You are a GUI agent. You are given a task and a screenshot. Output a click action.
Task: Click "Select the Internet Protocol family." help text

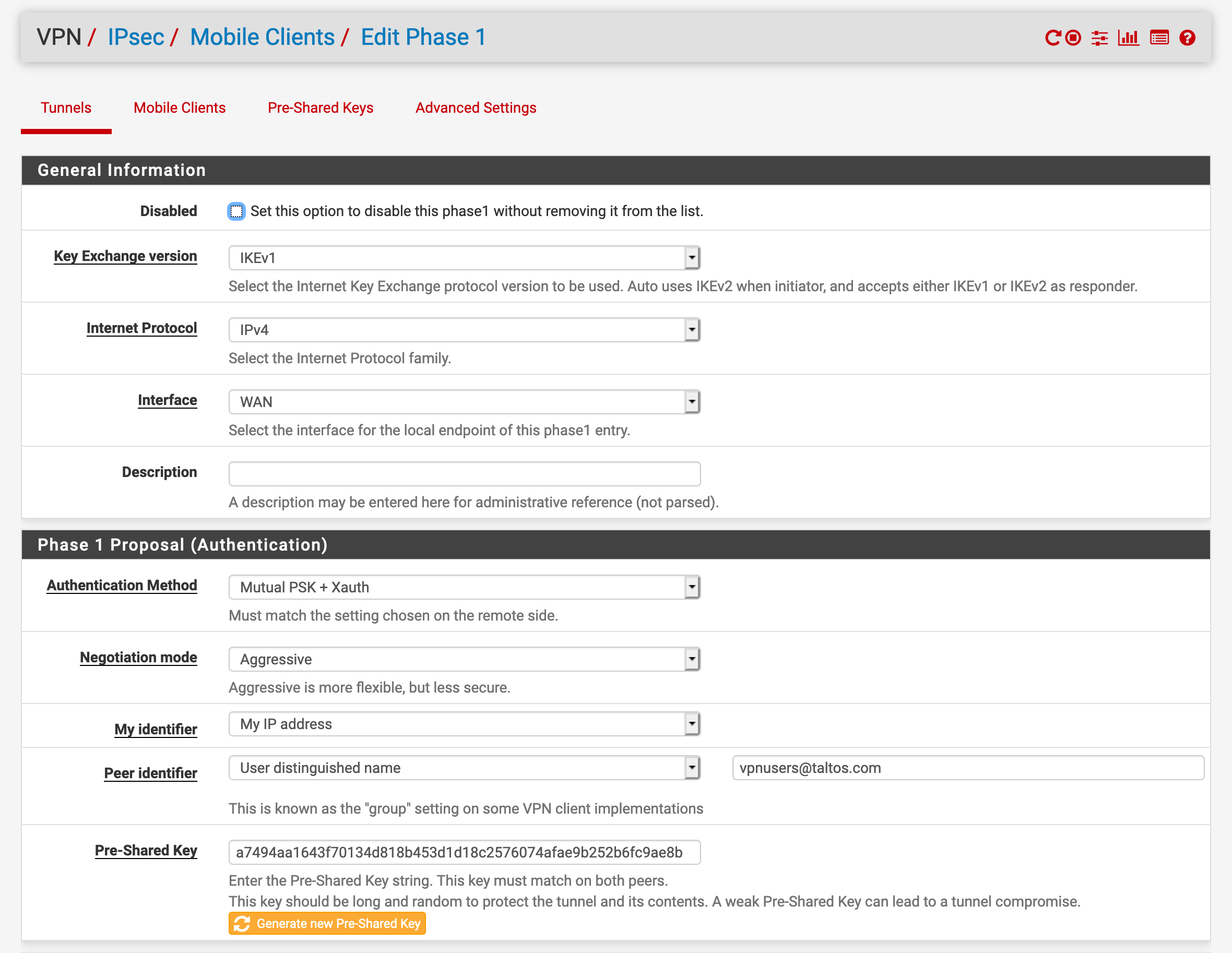click(340, 359)
